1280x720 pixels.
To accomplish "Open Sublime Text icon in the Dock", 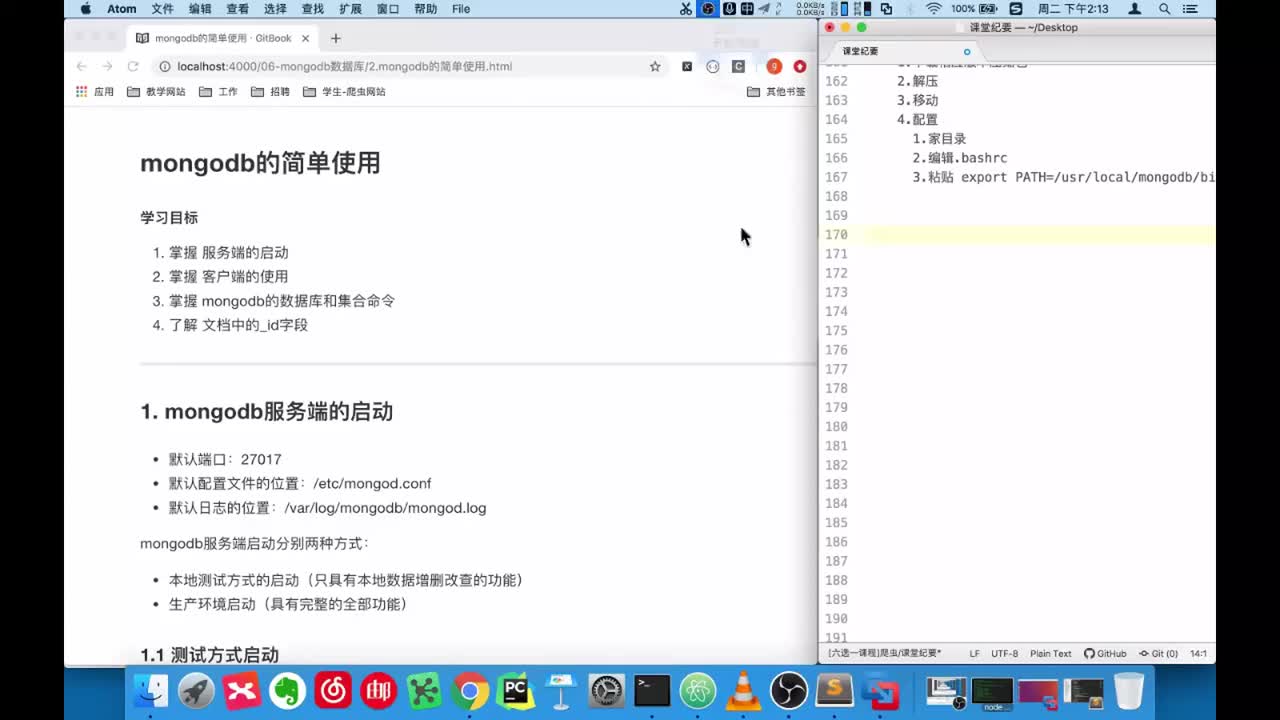I will pyautogui.click(x=834, y=690).
